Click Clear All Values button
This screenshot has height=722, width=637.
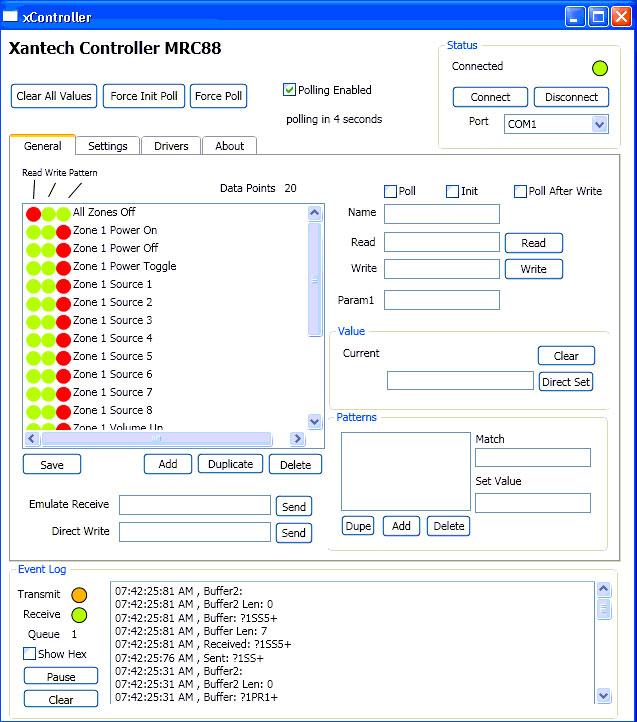click(x=54, y=96)
